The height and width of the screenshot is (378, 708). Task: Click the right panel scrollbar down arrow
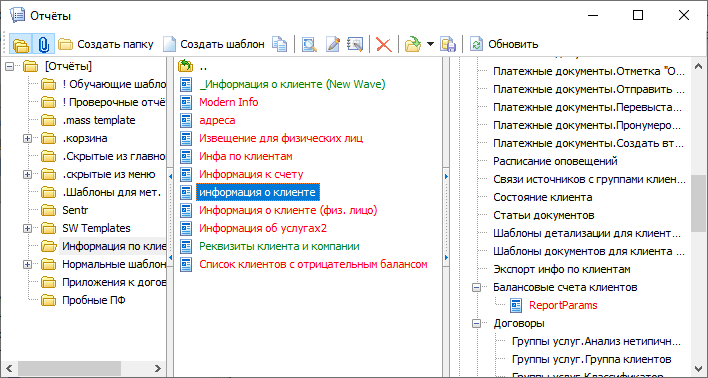[698, 368]
